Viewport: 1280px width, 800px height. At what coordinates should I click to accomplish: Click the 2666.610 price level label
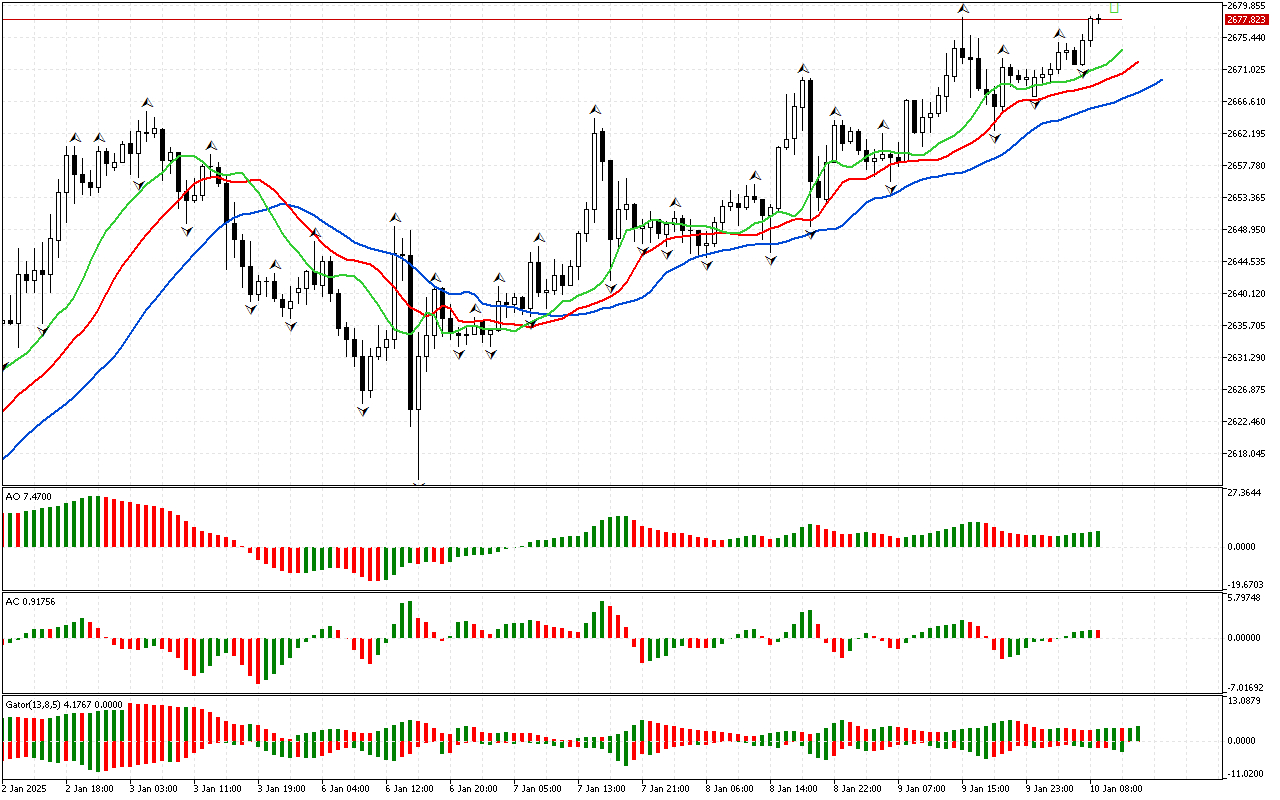coord(1246,102)
